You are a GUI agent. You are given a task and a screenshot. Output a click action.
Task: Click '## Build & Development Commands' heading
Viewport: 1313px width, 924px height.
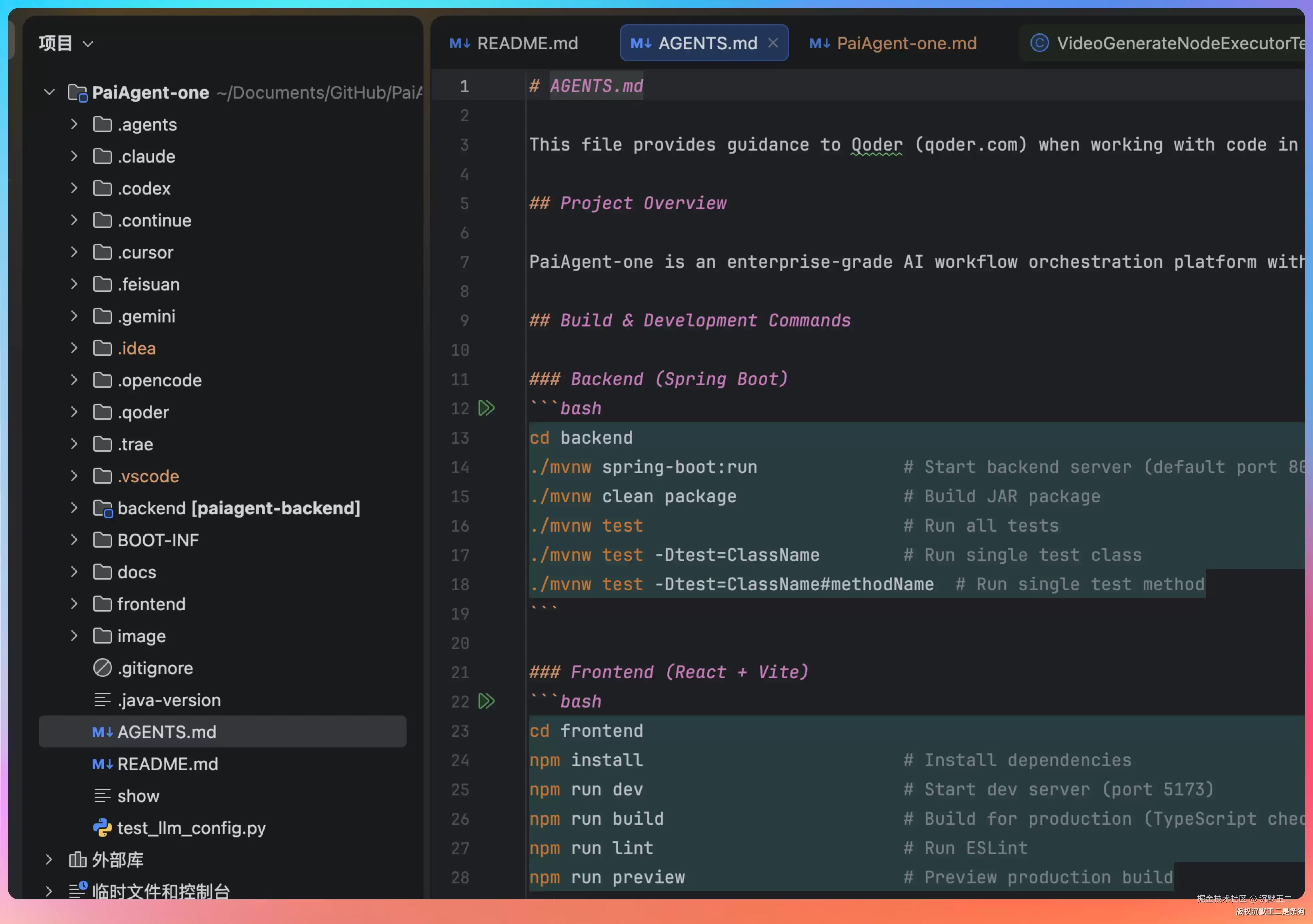tap(690, 320)
